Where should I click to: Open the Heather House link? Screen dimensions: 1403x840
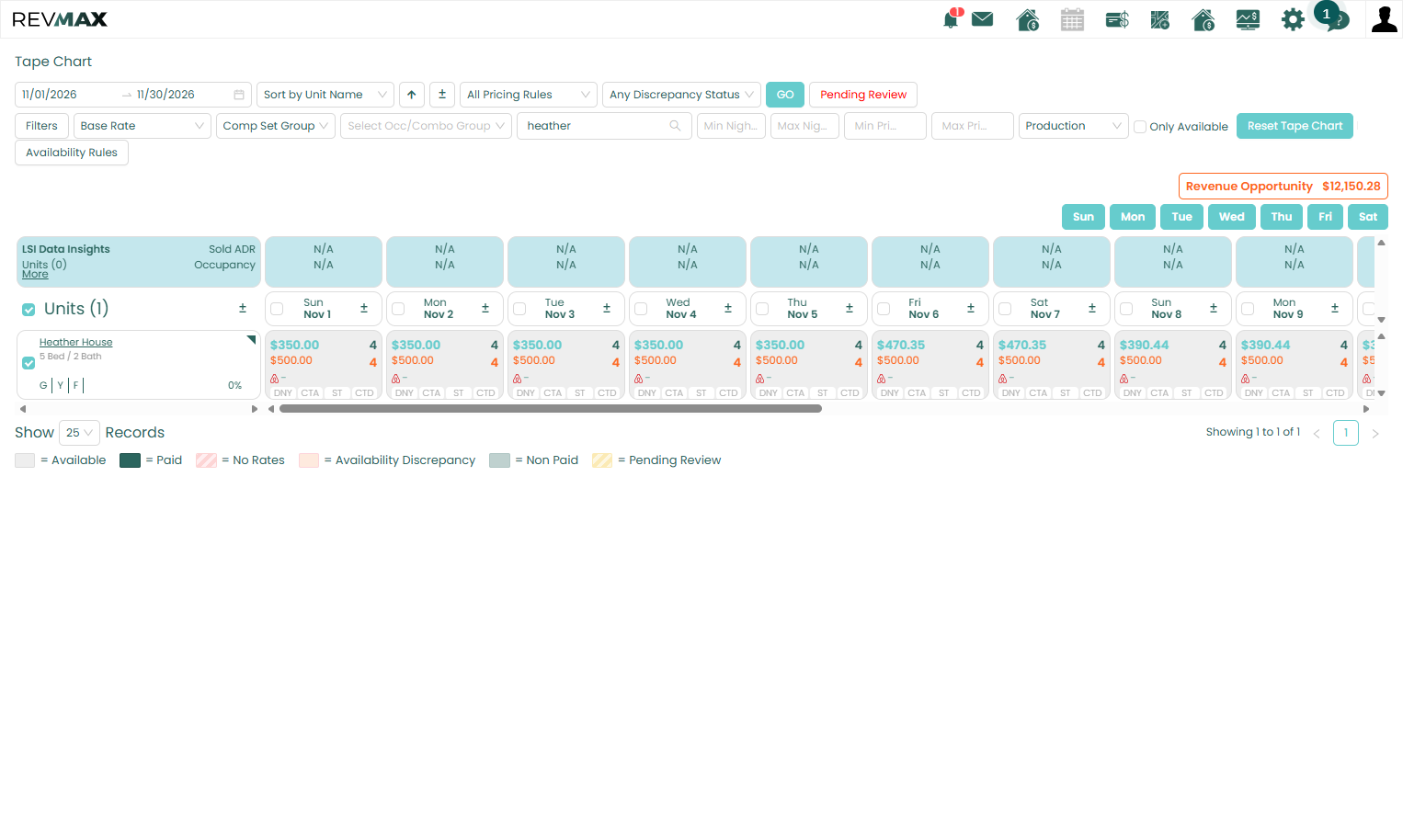pos(75,342)
